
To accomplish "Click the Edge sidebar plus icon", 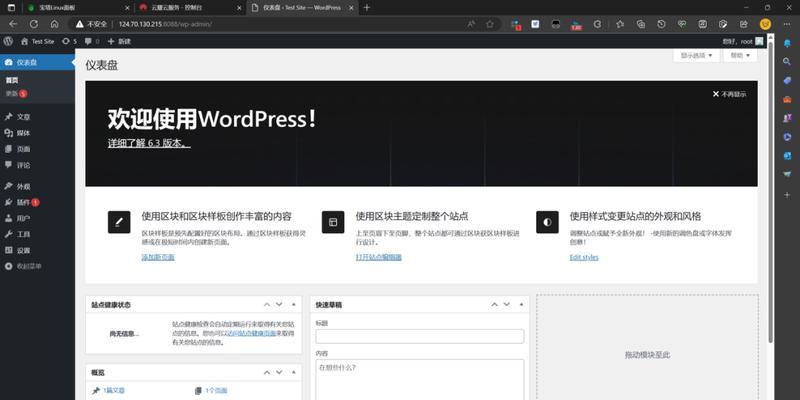I will 787,195.
